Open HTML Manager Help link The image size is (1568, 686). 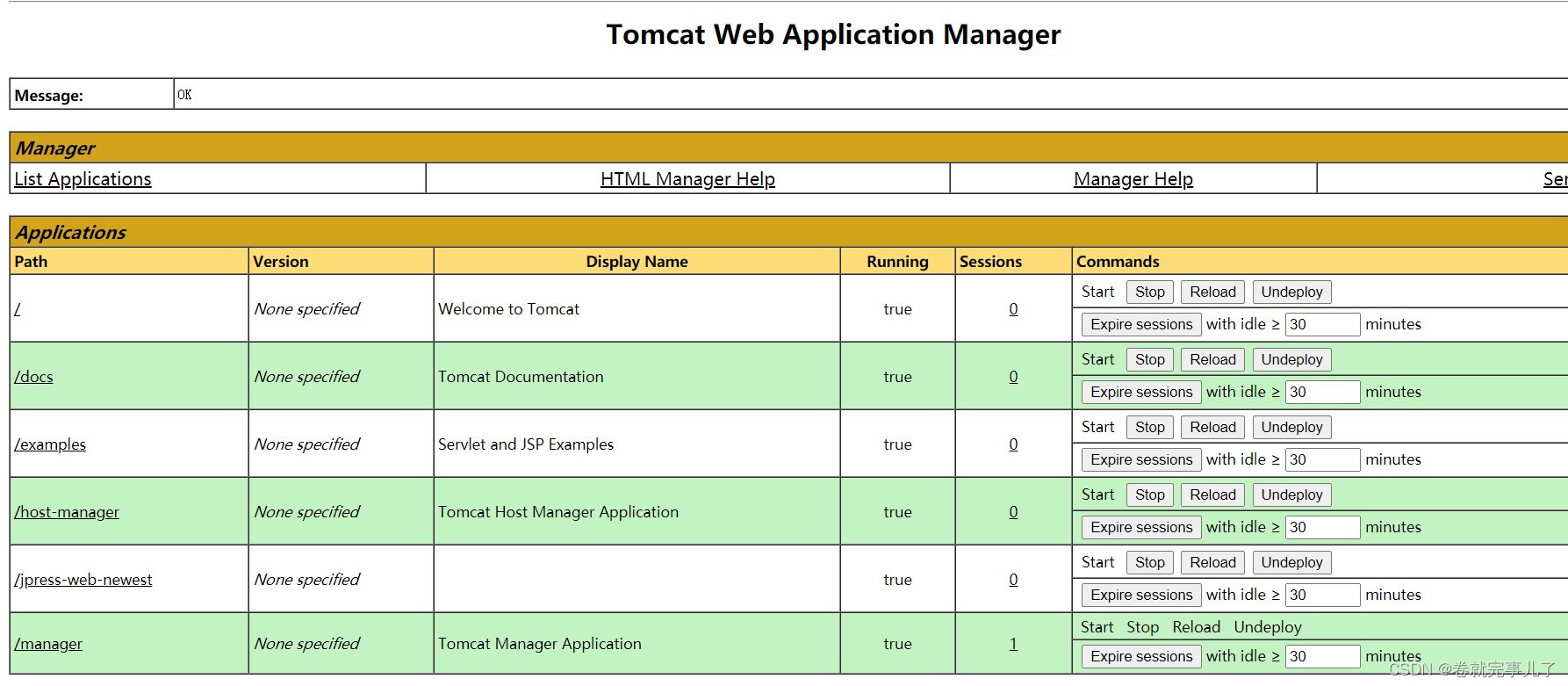pyautogui.click(x=687, y=179)
